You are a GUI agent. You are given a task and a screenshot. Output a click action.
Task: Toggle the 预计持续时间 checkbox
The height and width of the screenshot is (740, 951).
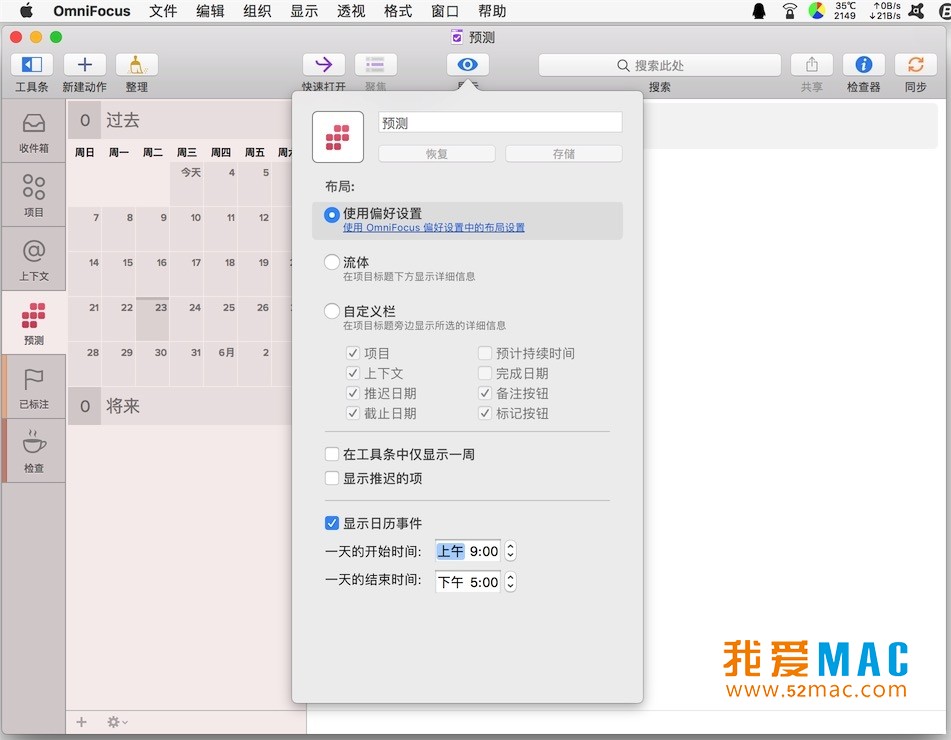click(485, 353)
